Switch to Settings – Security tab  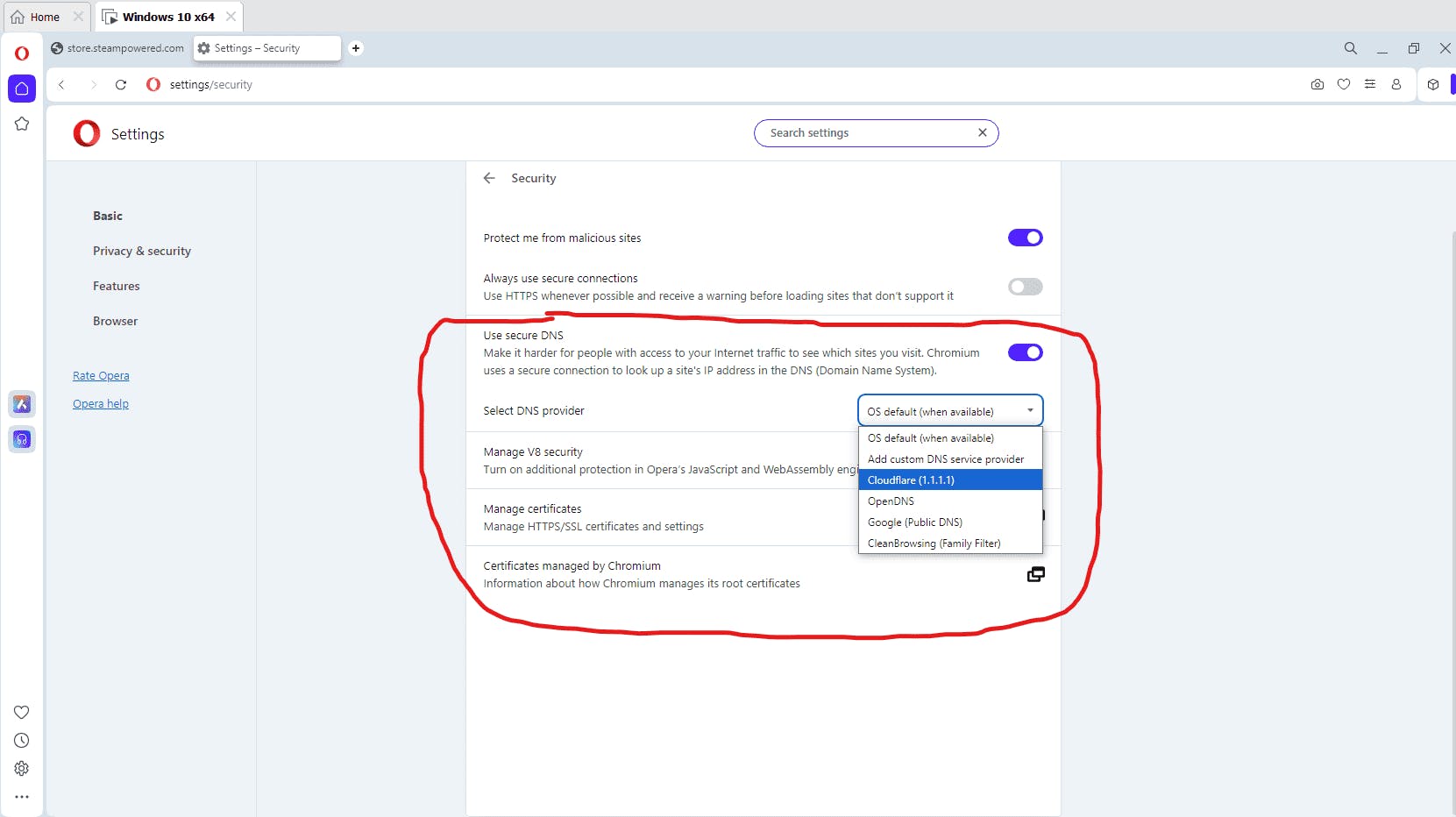coord(266,48)
